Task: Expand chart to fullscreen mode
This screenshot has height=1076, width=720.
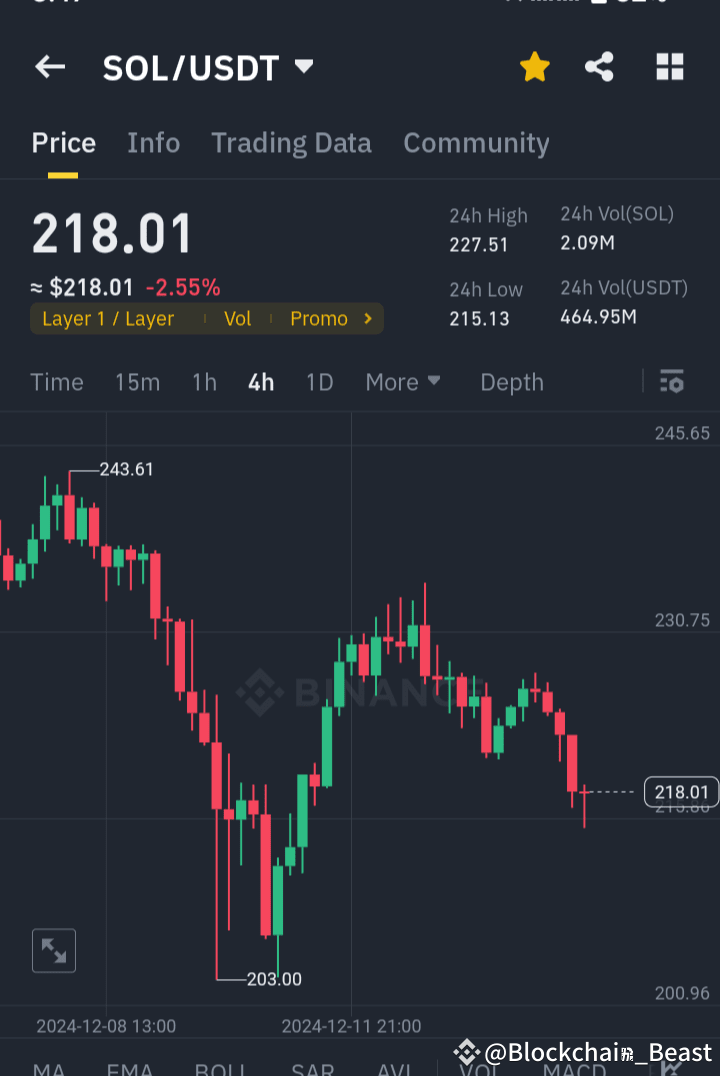Action: [x=53, y=950]
